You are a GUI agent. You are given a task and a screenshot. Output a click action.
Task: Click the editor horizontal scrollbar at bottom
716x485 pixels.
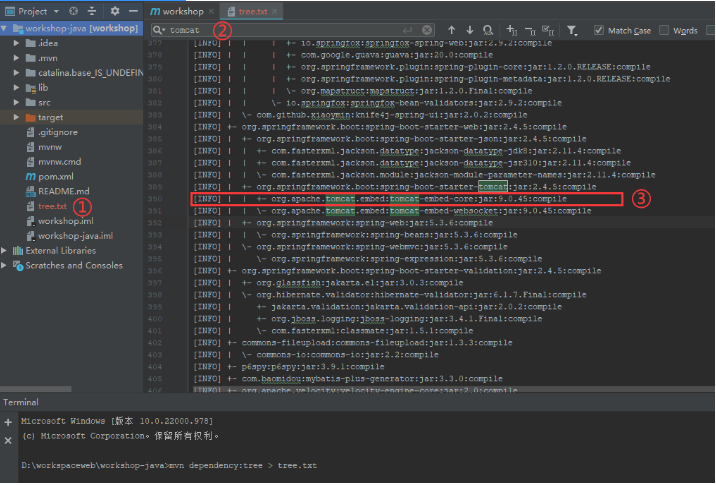pyautogui.click(x=452, y=390)
